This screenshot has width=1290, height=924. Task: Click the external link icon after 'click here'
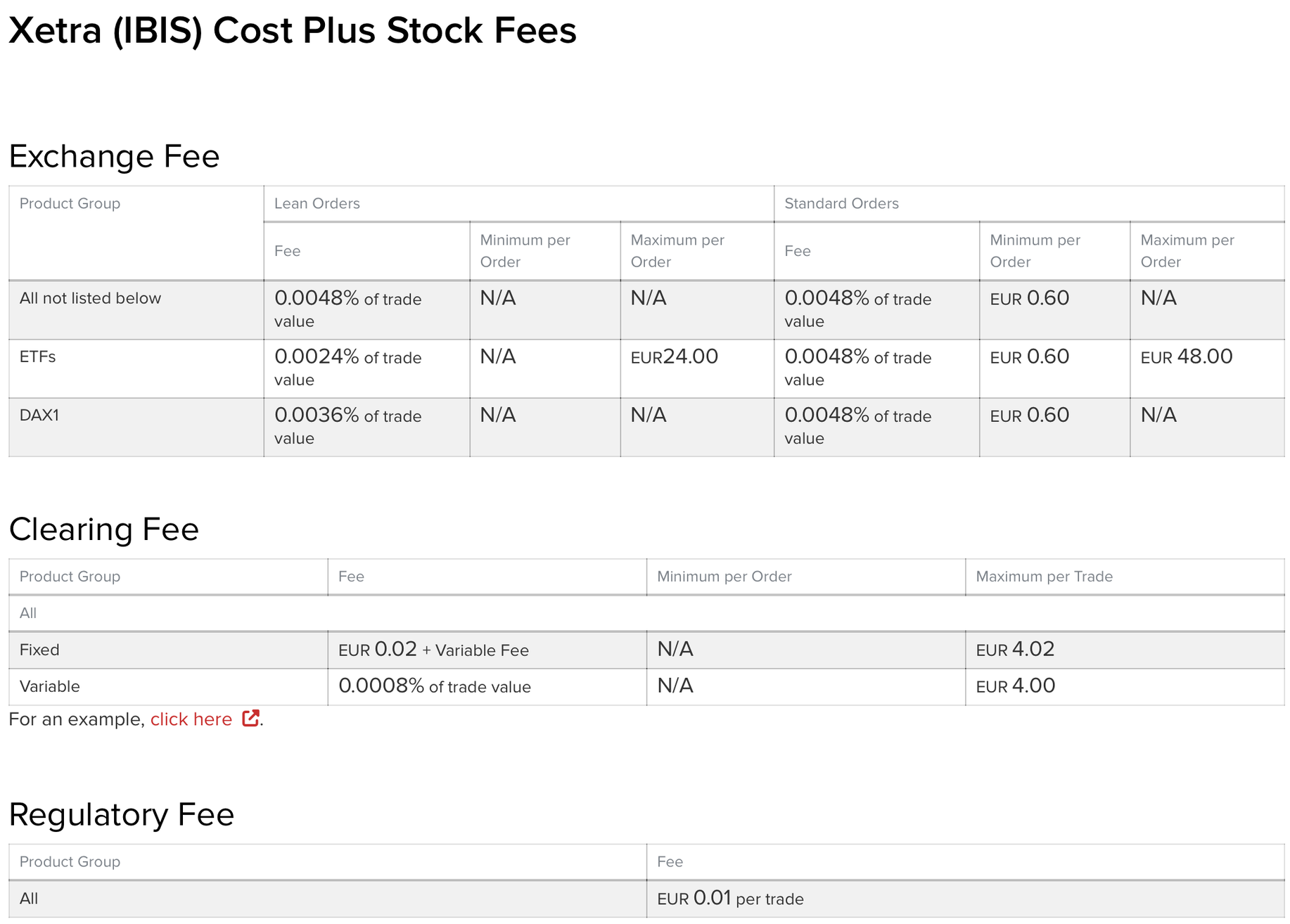click(x=250, y=718)
